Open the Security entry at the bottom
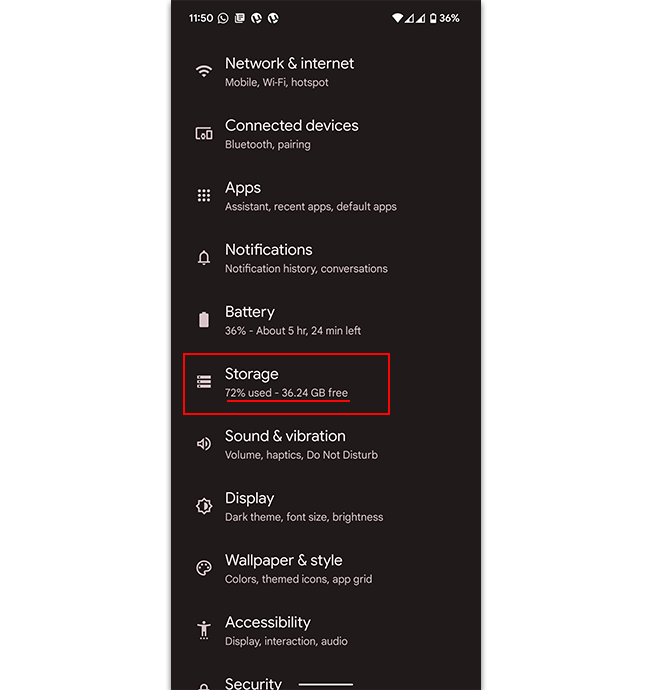 click(x=253, y=683)
